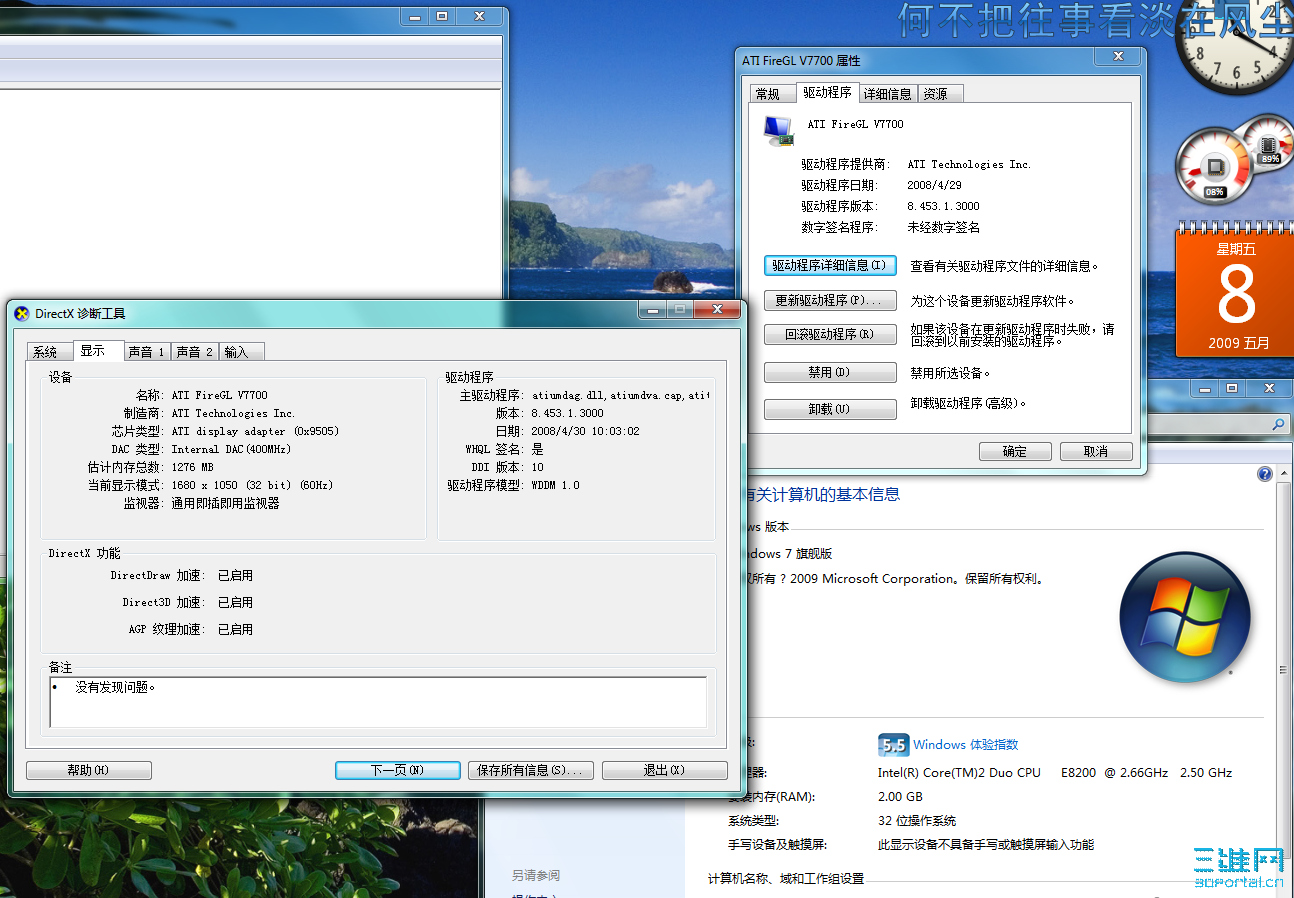
Task: Click the search magnifier icon in system window
Action: (x=1278, y=425)
